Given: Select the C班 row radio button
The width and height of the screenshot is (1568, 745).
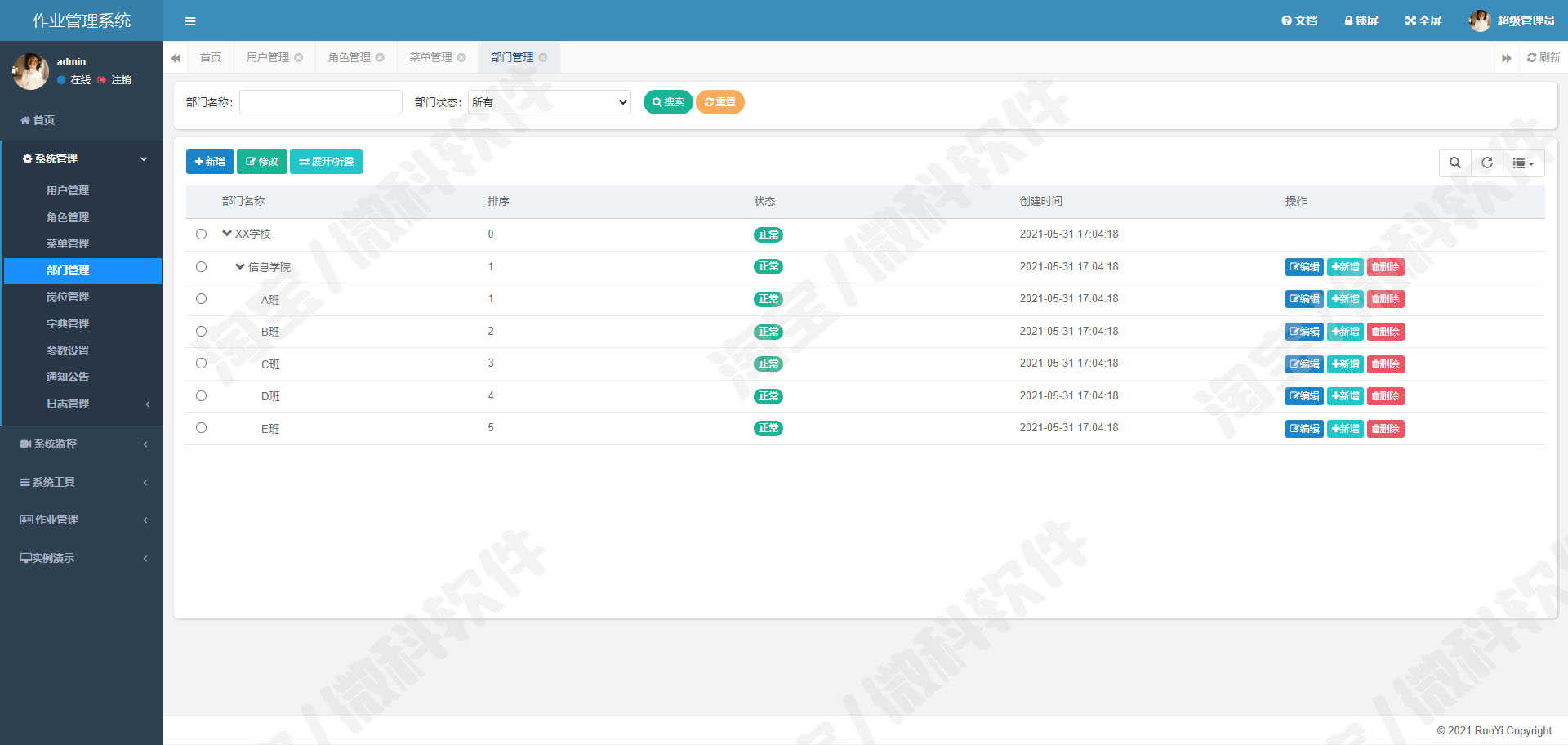Looking at the screenshot, I should [x=201, y=364].
